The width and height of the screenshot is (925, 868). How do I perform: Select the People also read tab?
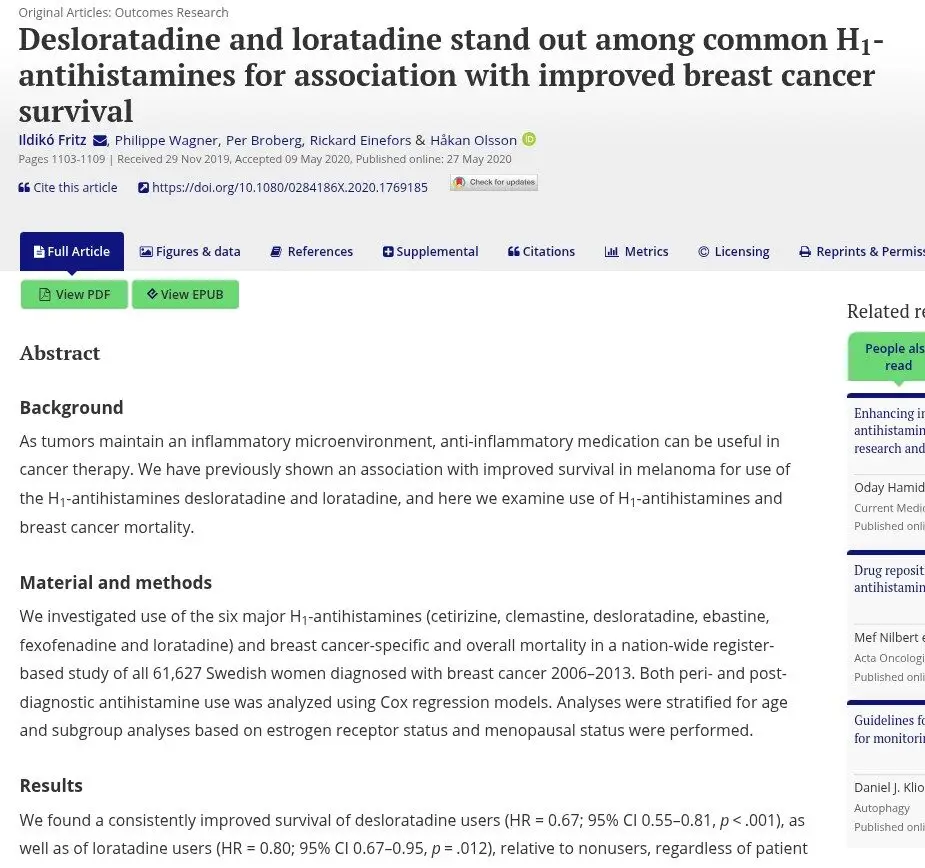pos(887,357)
